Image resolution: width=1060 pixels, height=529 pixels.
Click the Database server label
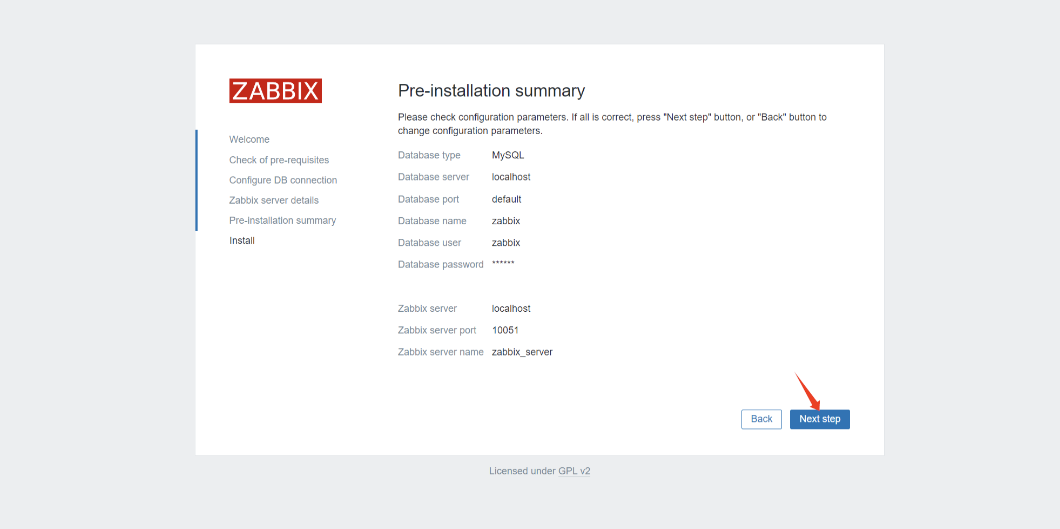point(433,177)
